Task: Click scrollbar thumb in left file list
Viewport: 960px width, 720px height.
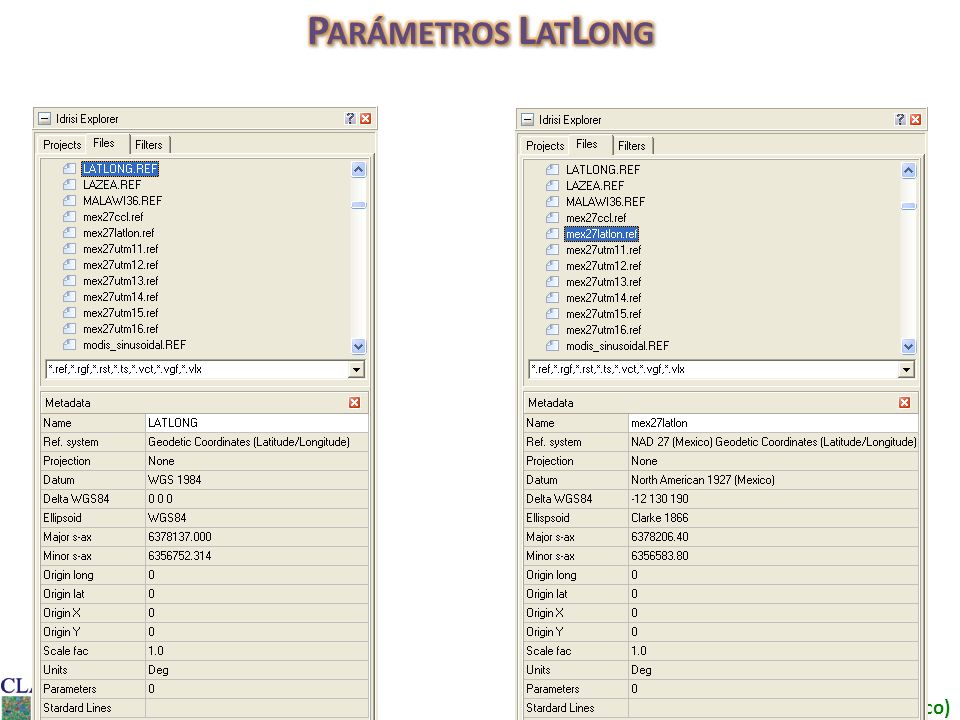Action: pos(359,206)
